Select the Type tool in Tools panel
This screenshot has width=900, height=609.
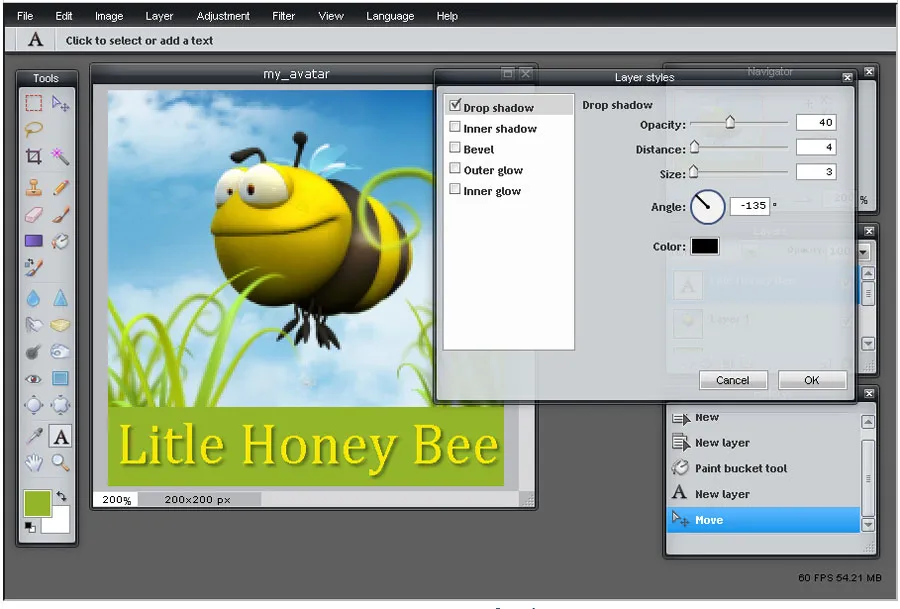(60, 437)
